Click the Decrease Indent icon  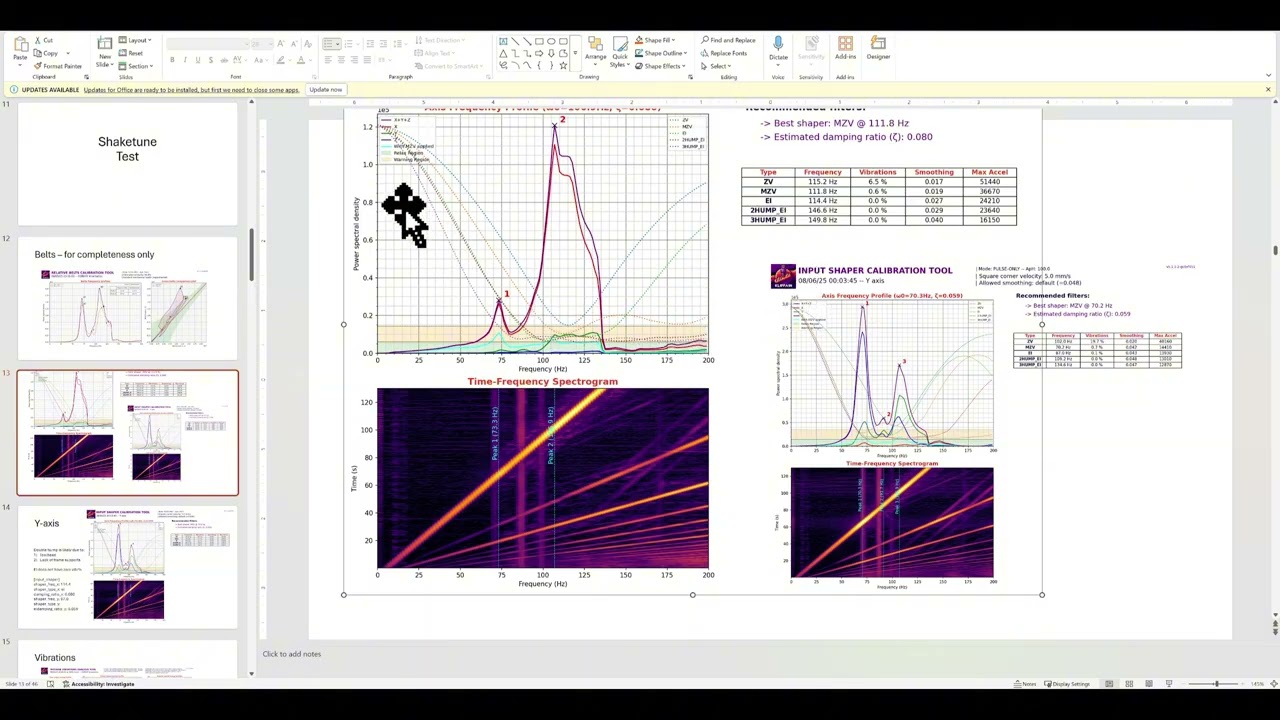click(x=370, y=44)
